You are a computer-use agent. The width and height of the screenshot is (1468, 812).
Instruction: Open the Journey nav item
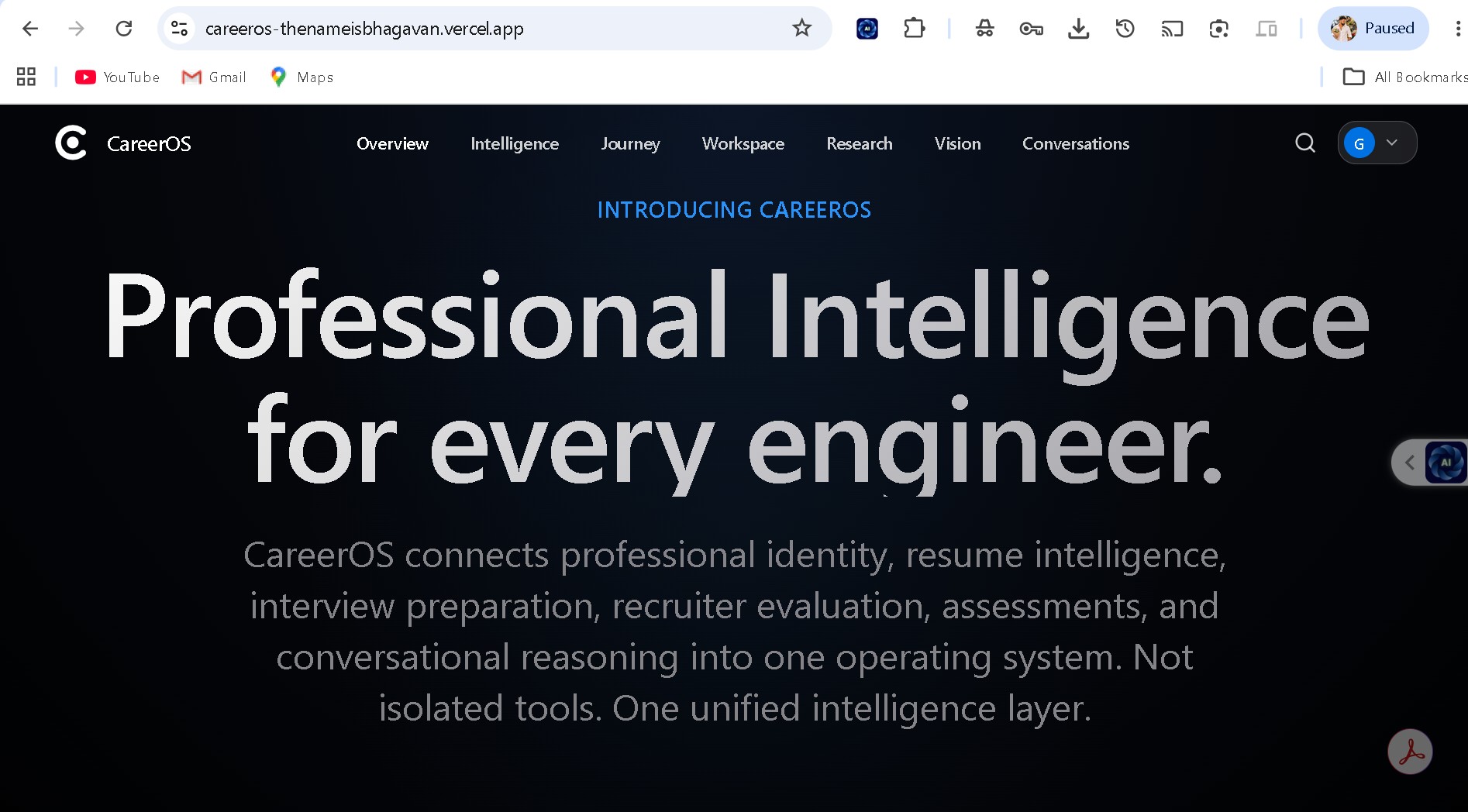point(631,143)
